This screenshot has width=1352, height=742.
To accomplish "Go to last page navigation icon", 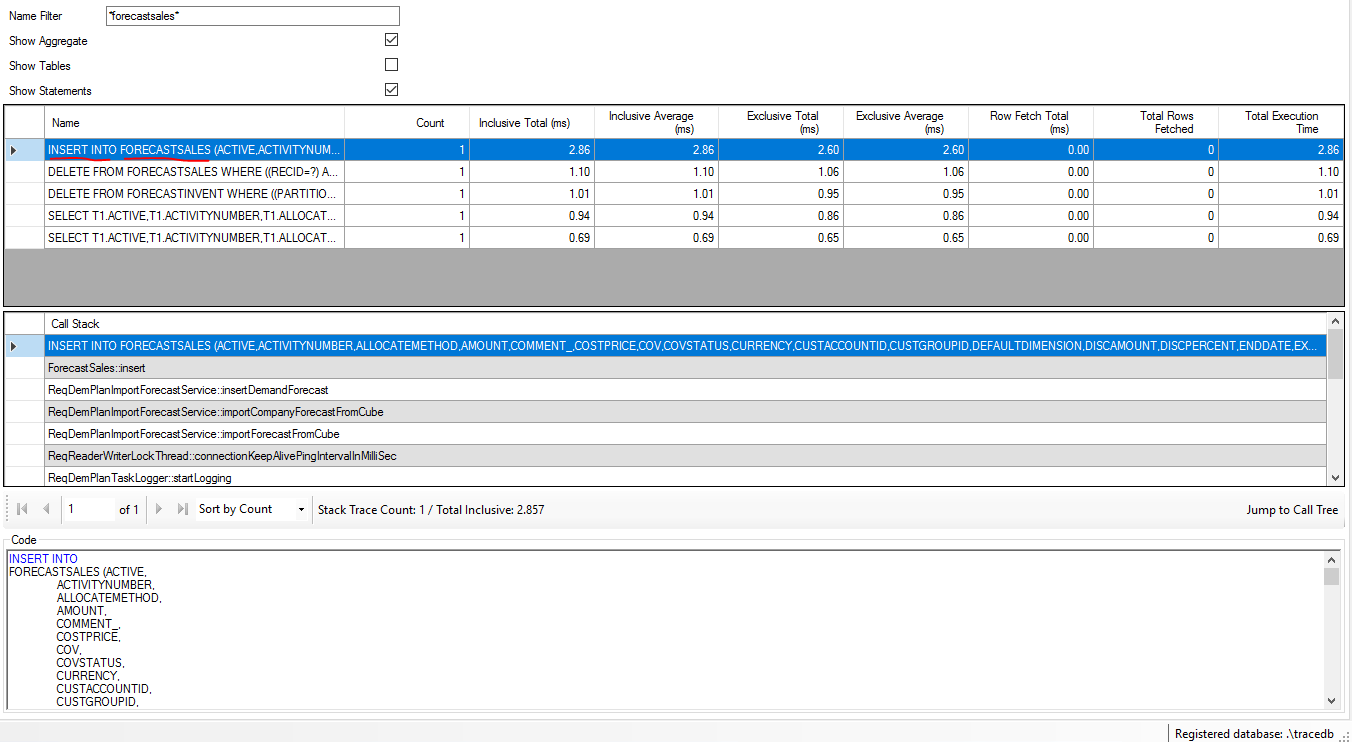I will click(x=182, y=510).
